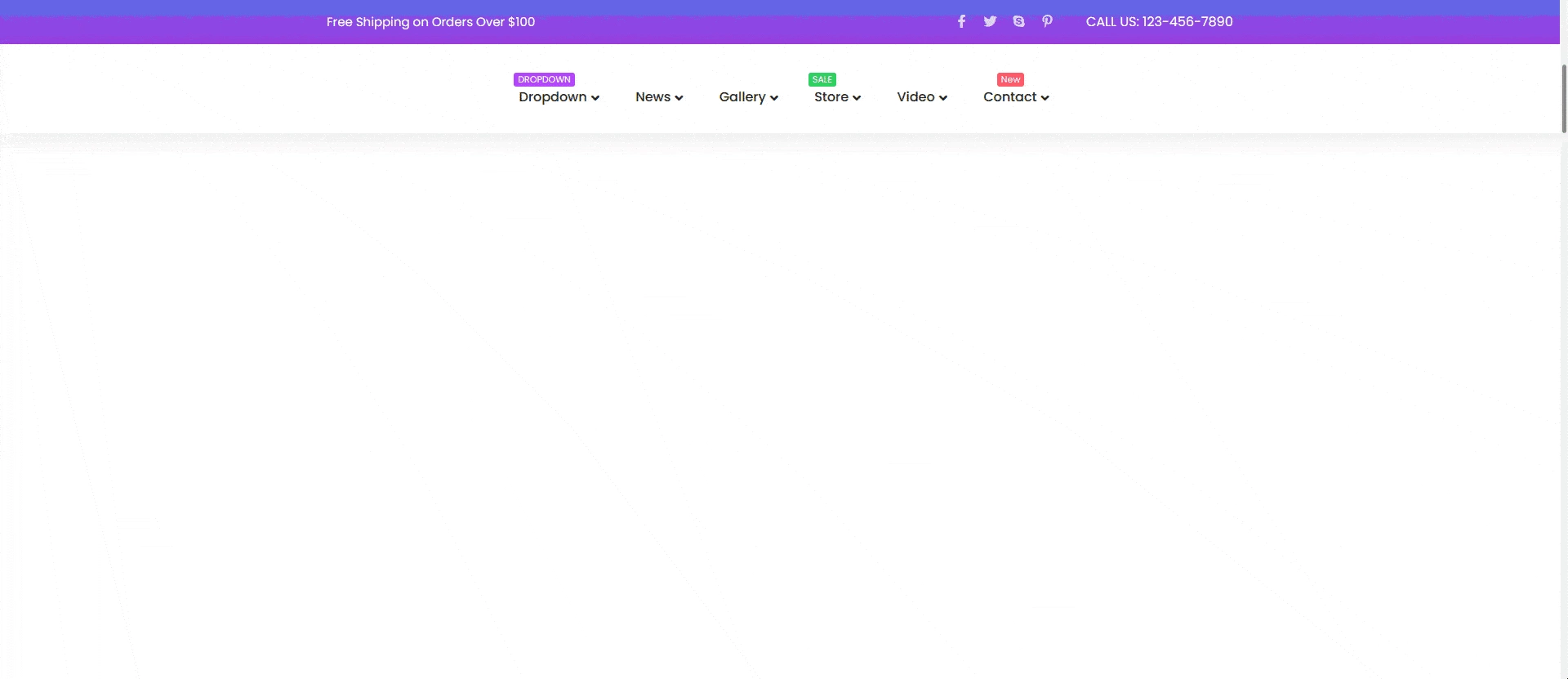Click the green SALE badge
This screenshot has height=679, width=1568.
(x=822, y=79)
